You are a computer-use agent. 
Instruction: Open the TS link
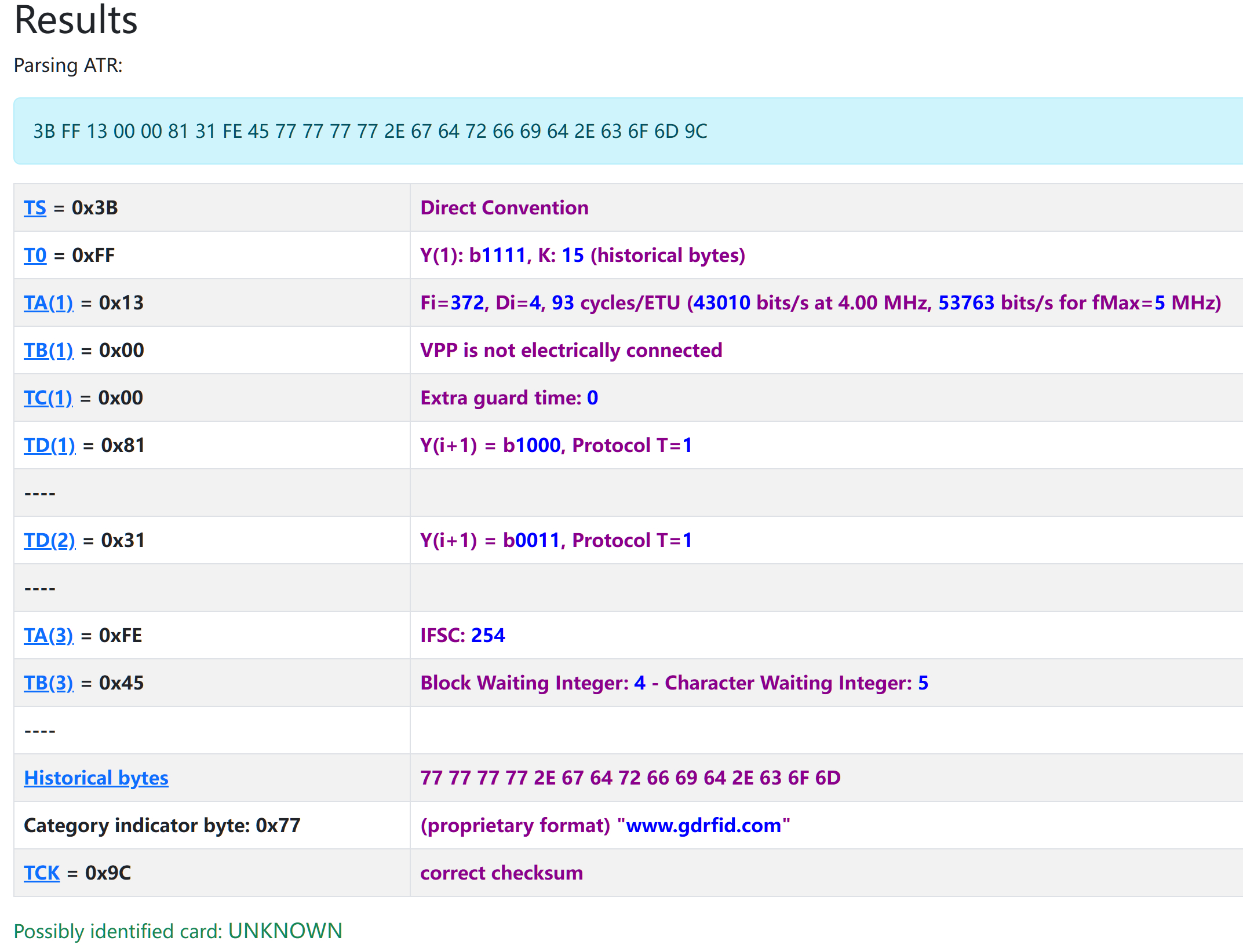(x=35, y=208)
